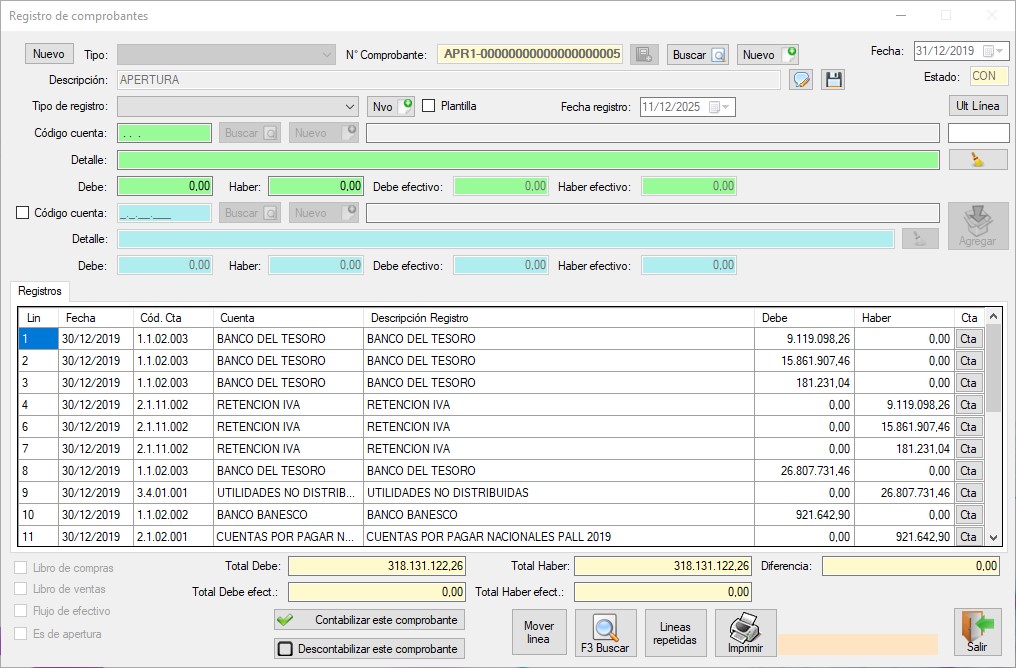Click the edit description note icon
The image size is (1016, 668).
(800, 80)
